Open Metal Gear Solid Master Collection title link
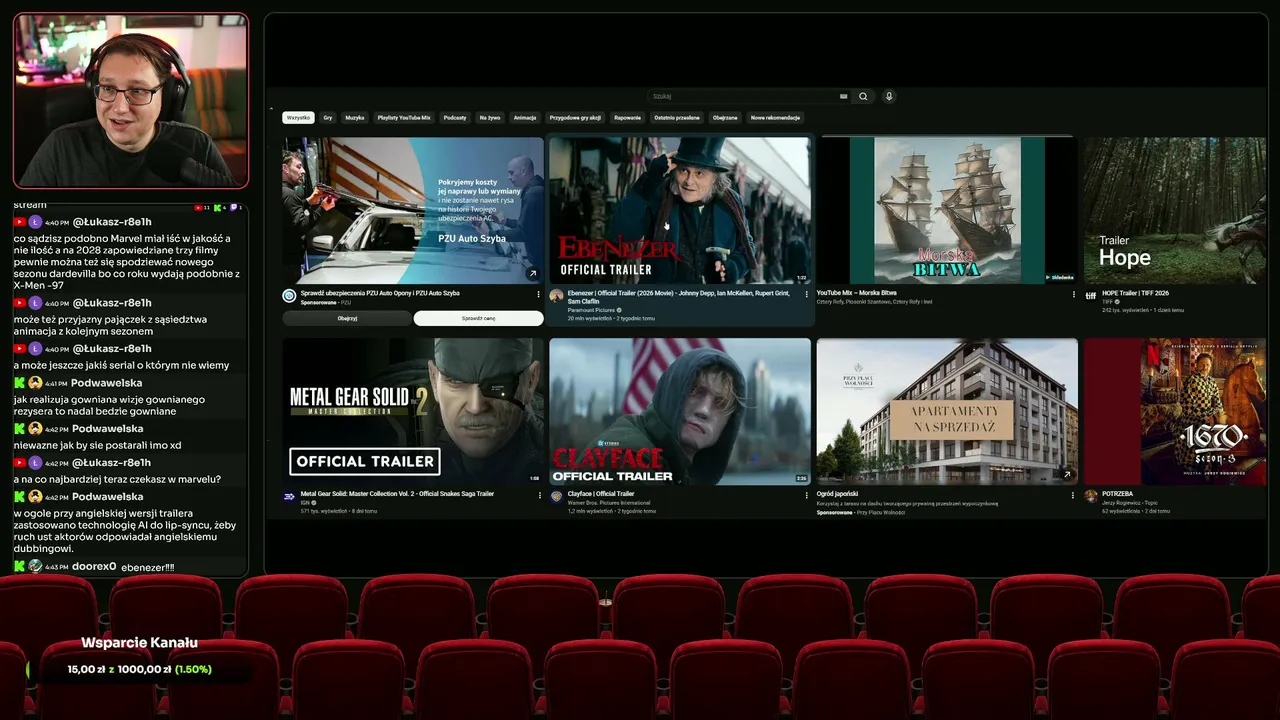Screen dimensions: 1280x720 coord(398,493)
